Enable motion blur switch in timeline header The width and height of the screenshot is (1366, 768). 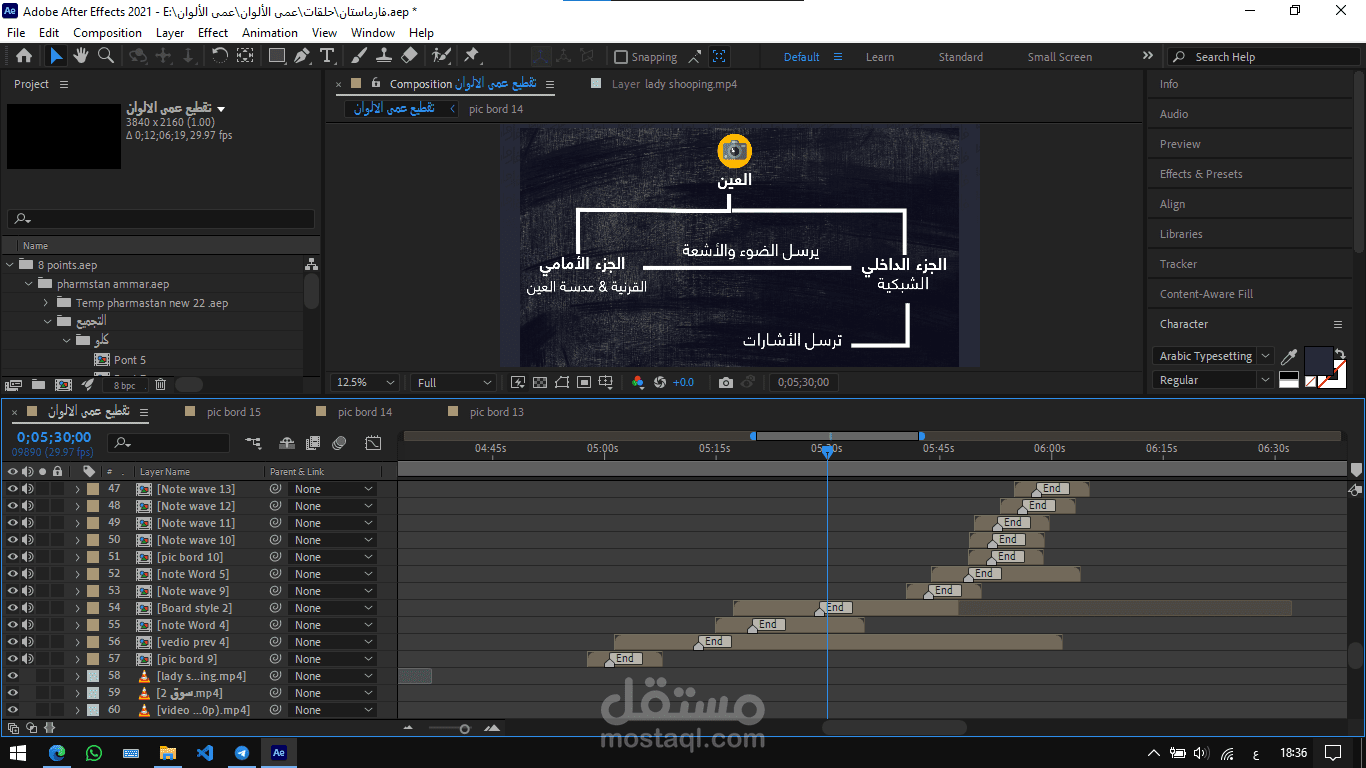click(340, 442)
